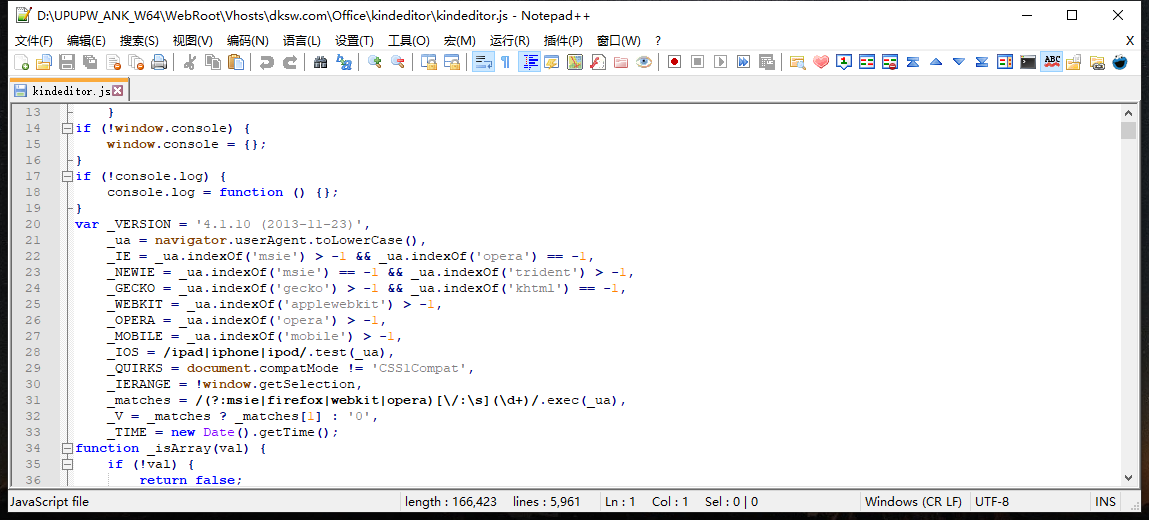
Task: Click the Redo arrow icon
Action: point(289,62)
